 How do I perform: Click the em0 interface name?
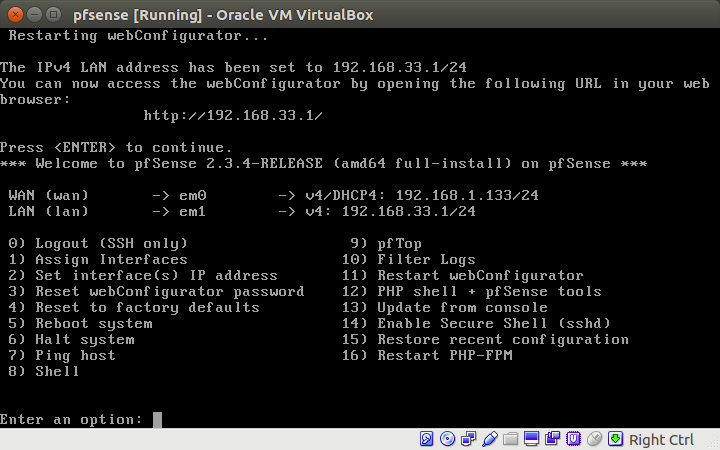click(x=193, y=196)
